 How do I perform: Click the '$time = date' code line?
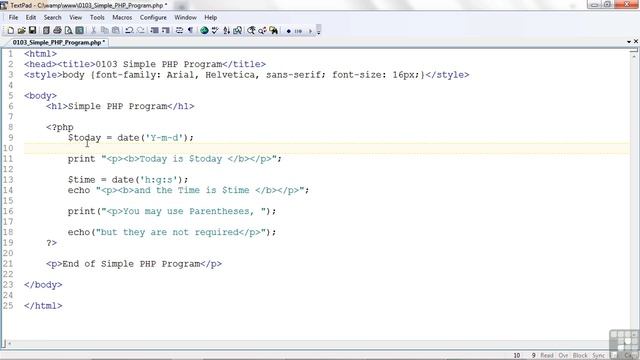(x=128, y=180)
